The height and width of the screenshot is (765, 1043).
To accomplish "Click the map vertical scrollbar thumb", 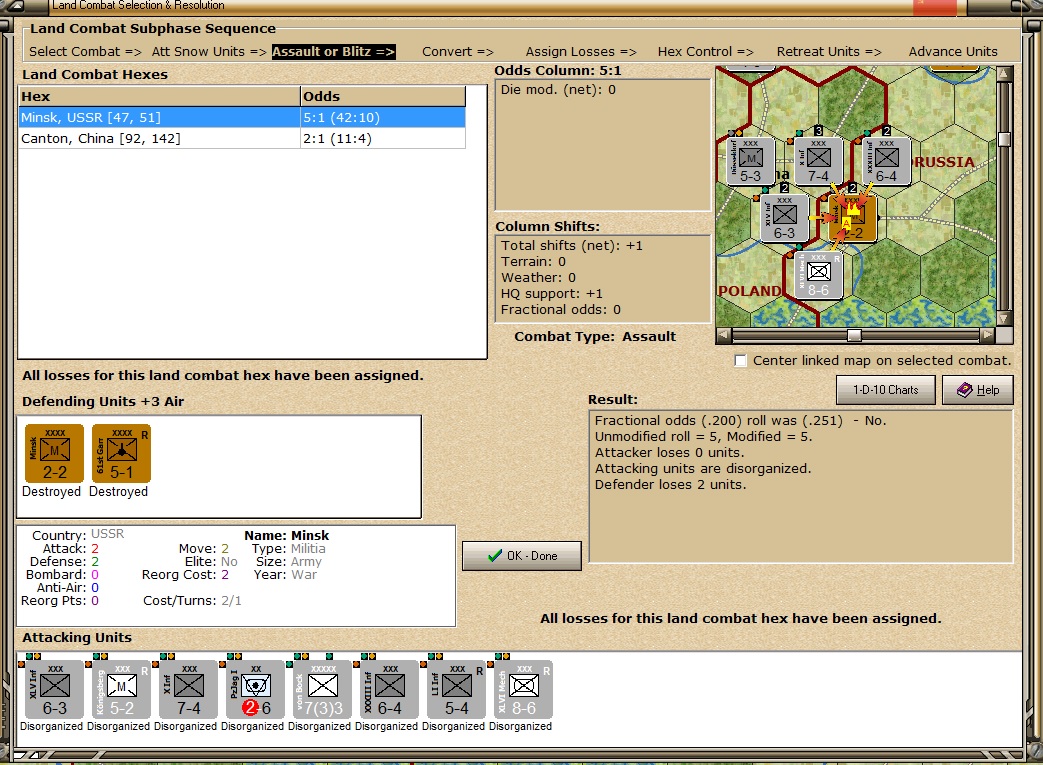I will (1004, 139).
